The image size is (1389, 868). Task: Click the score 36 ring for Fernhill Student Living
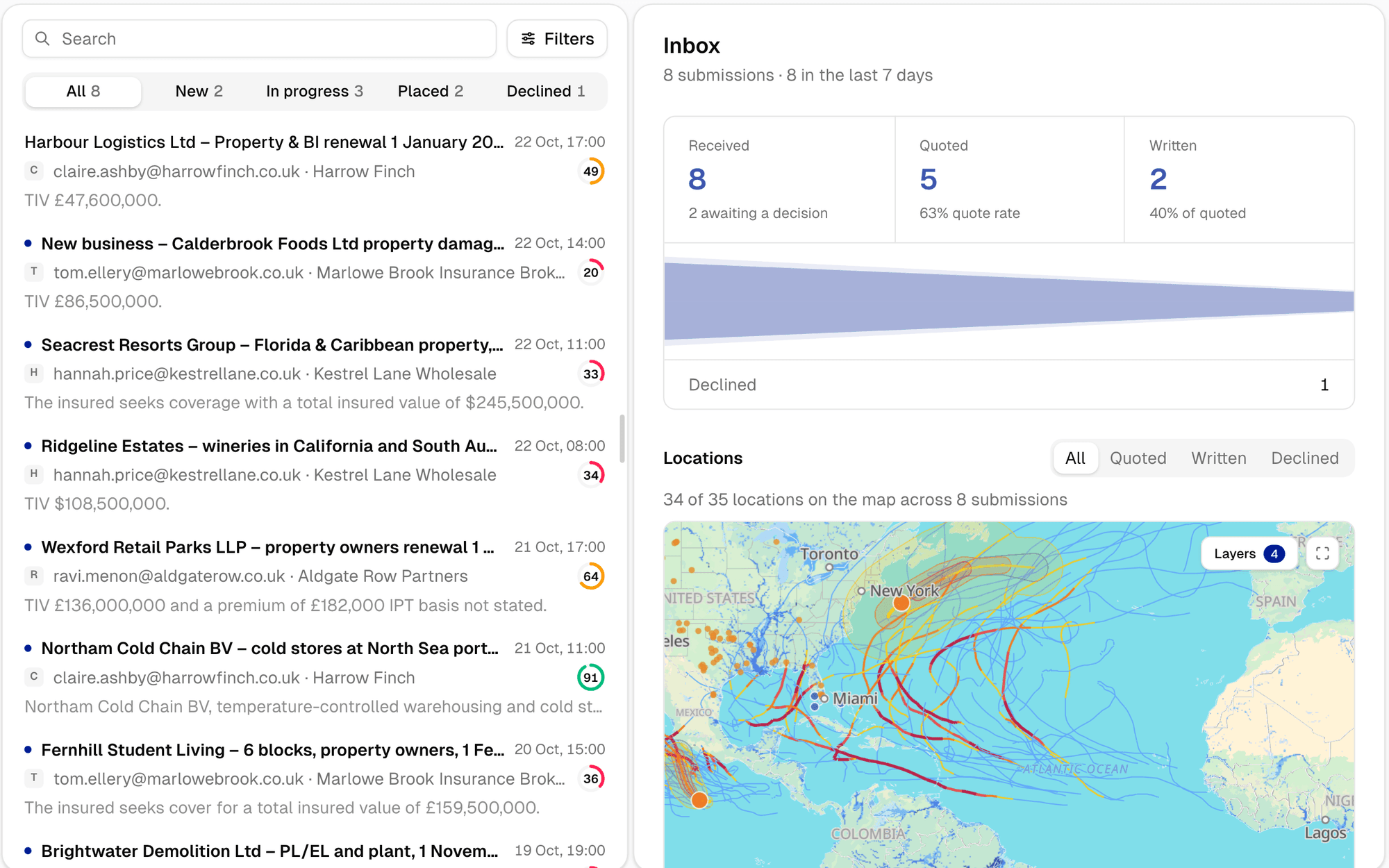[591, 779]
